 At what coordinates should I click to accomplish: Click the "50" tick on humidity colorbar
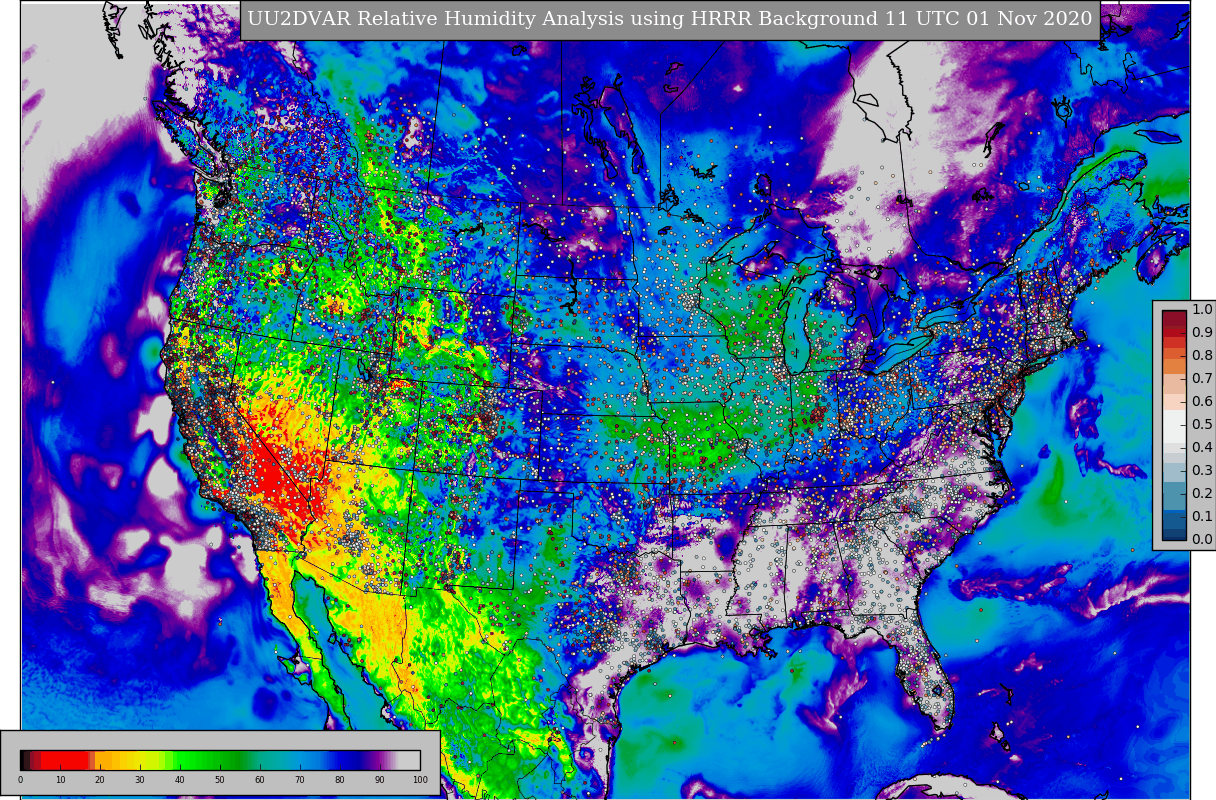tap(220, 780)
